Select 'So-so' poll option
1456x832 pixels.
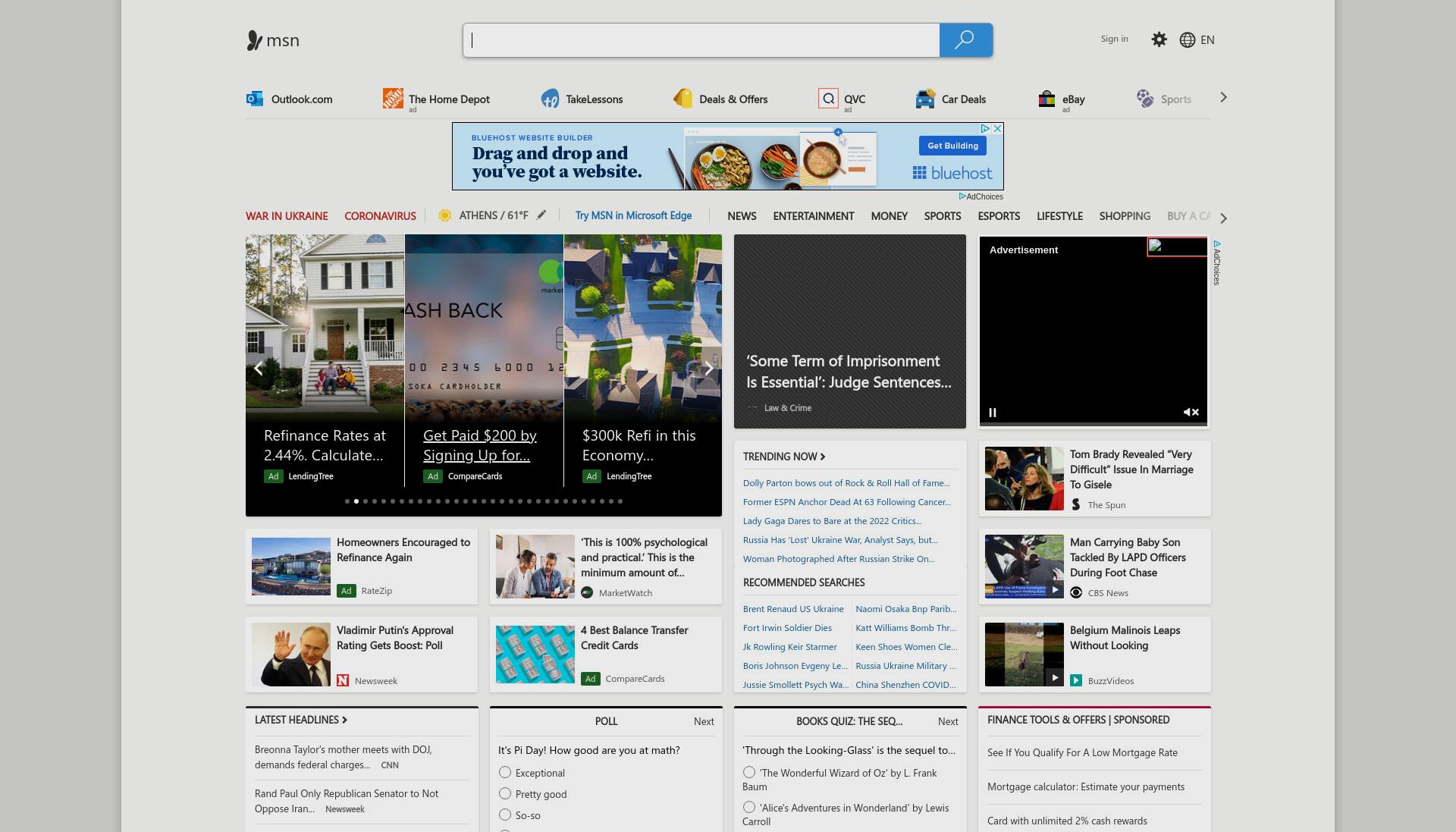(x=505, y=815)
